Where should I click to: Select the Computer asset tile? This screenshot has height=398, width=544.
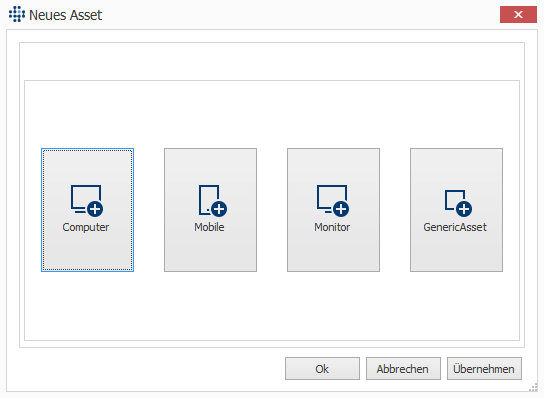click(x=87, y=210)
